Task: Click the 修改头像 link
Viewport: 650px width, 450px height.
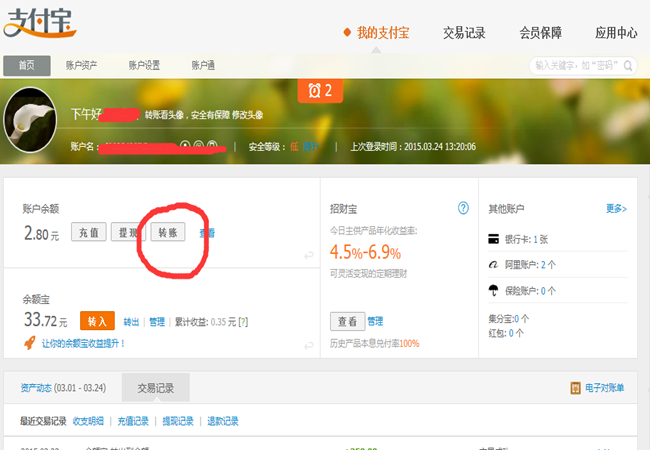Action: tap(247, 115)
